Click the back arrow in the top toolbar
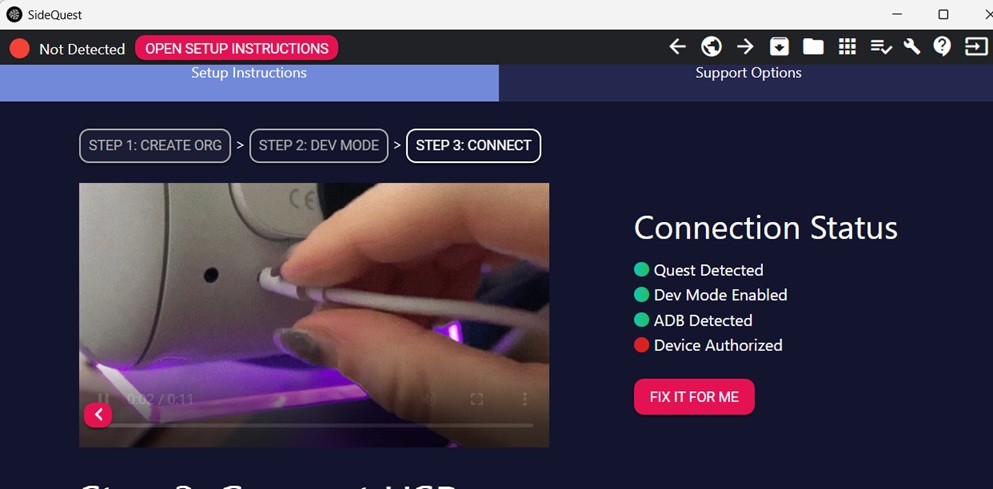The image size is (993, 489). click(x=678, y=47)
